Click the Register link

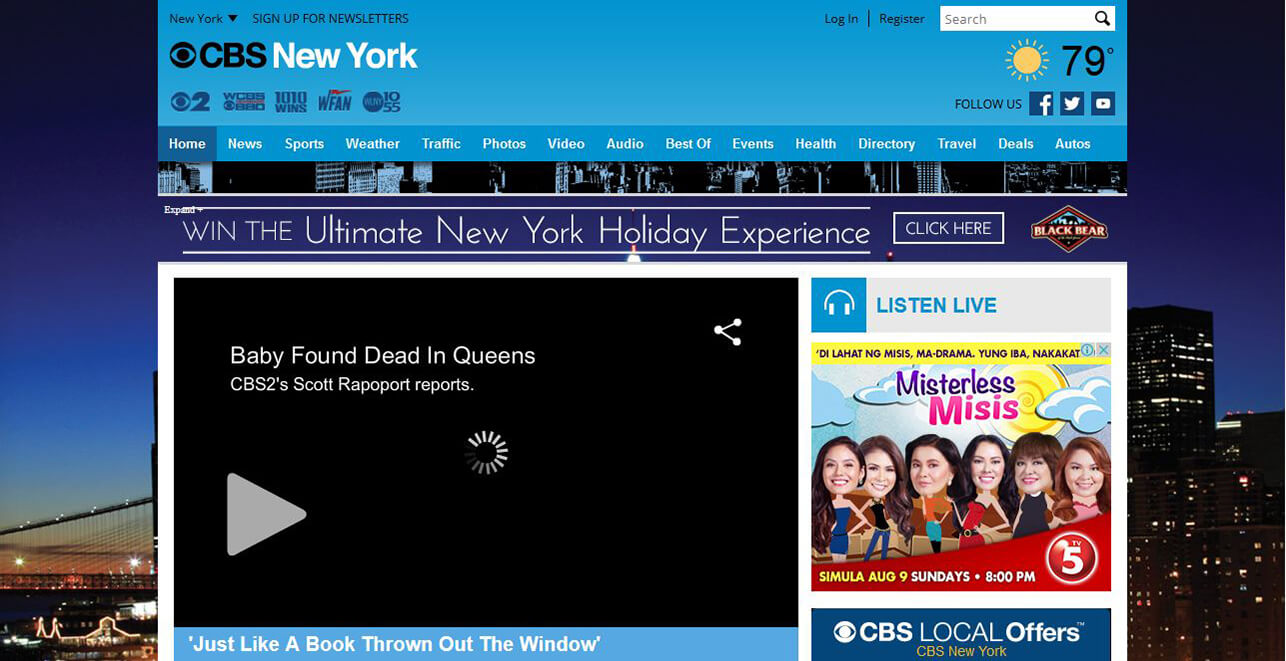click(x=902, y=18)
